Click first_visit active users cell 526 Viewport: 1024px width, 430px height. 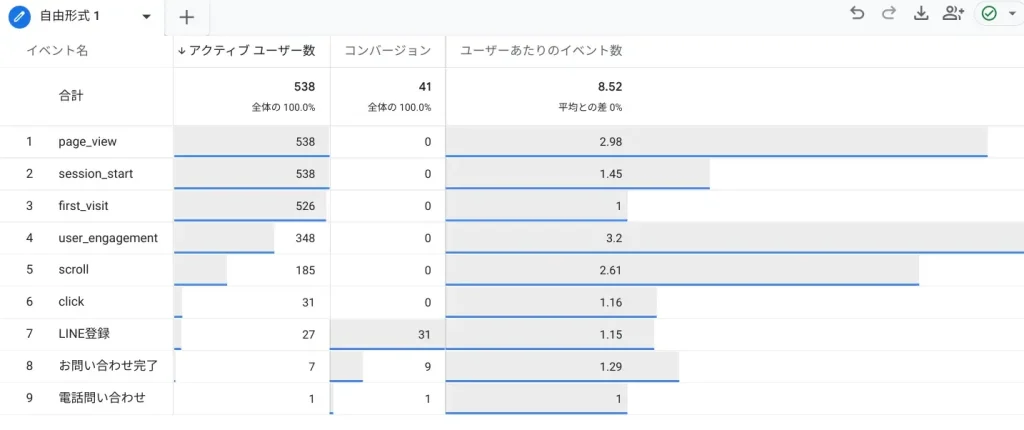point(304,206)
